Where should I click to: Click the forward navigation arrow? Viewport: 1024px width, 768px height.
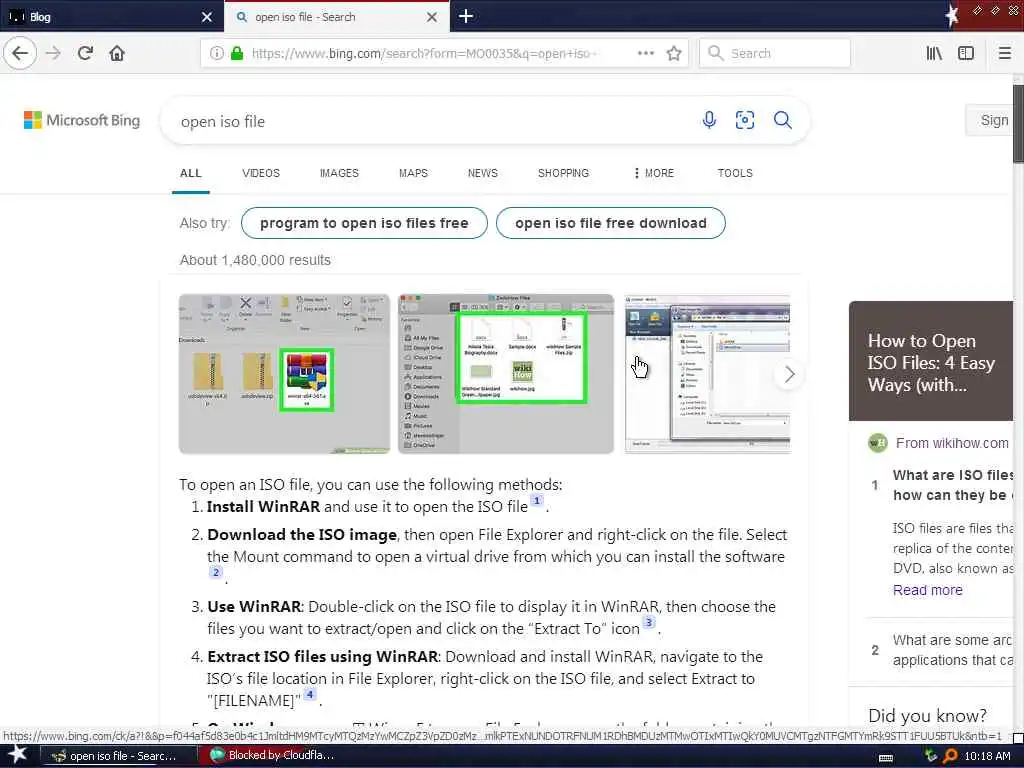[x=54, y=53]
